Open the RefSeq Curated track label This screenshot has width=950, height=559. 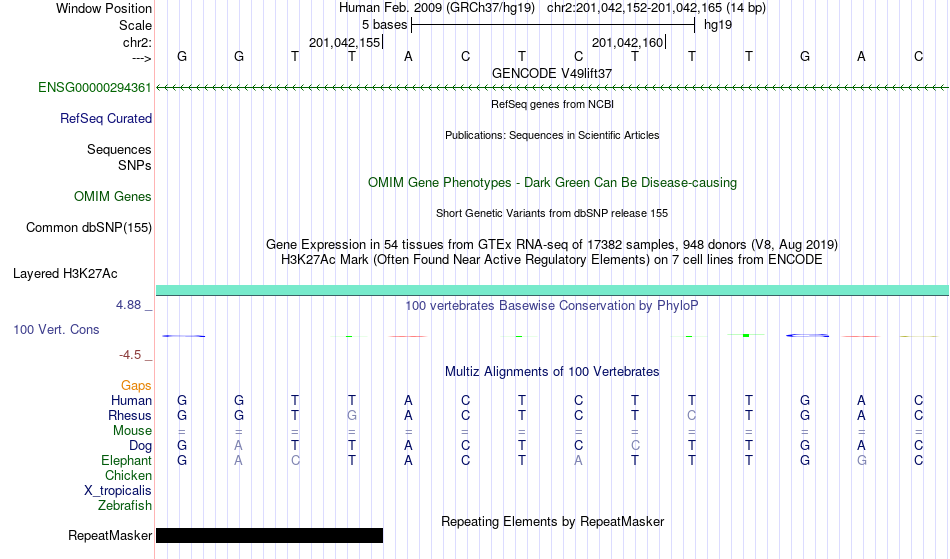(x=106, y=119)
